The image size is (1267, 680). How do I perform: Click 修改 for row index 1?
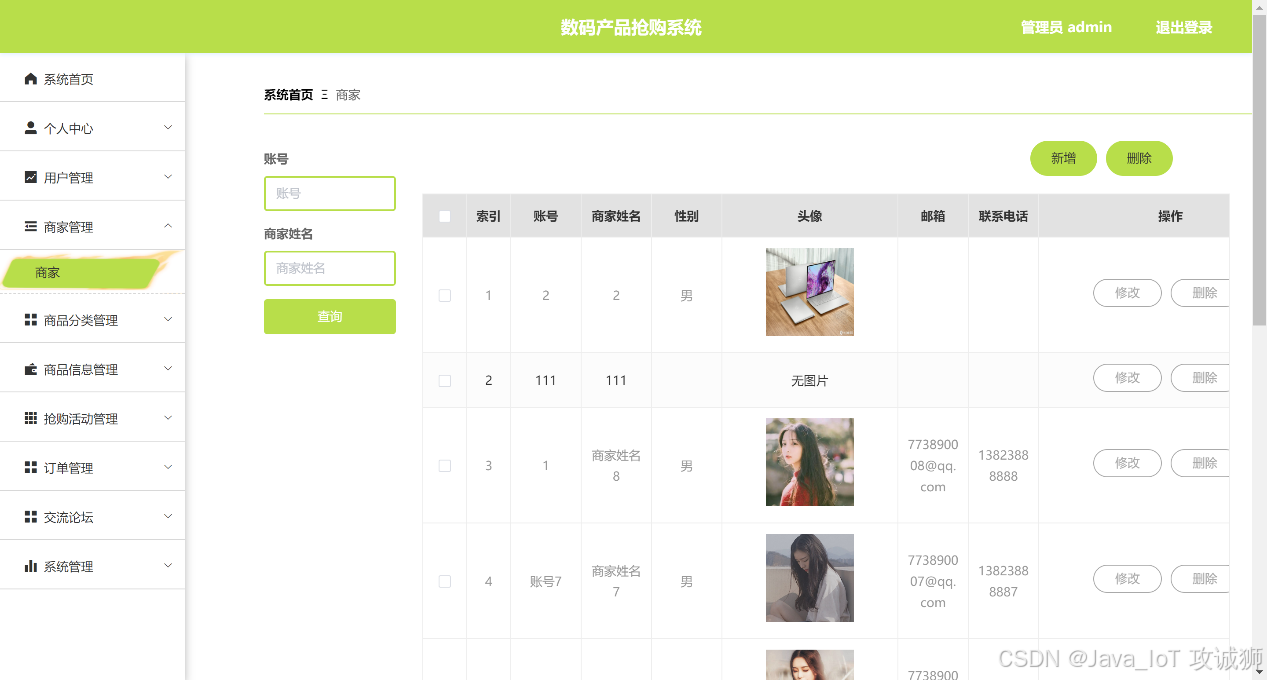[1127, 293]
